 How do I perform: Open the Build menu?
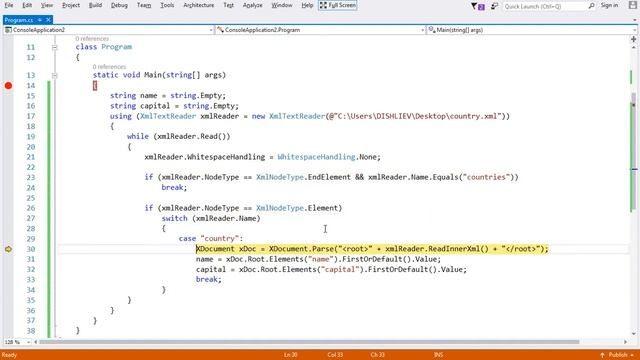[96, 5]
